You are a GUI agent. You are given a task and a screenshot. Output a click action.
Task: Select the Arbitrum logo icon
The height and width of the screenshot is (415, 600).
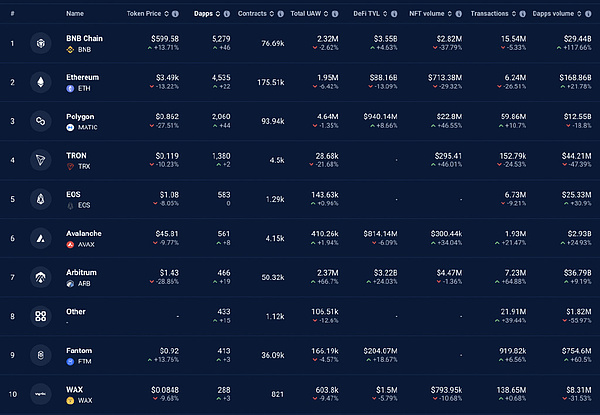point(40,277)
